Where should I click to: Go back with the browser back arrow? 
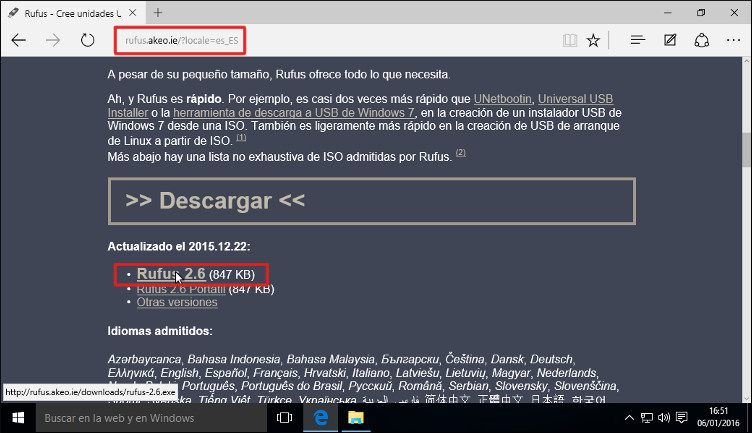[19, 40]
